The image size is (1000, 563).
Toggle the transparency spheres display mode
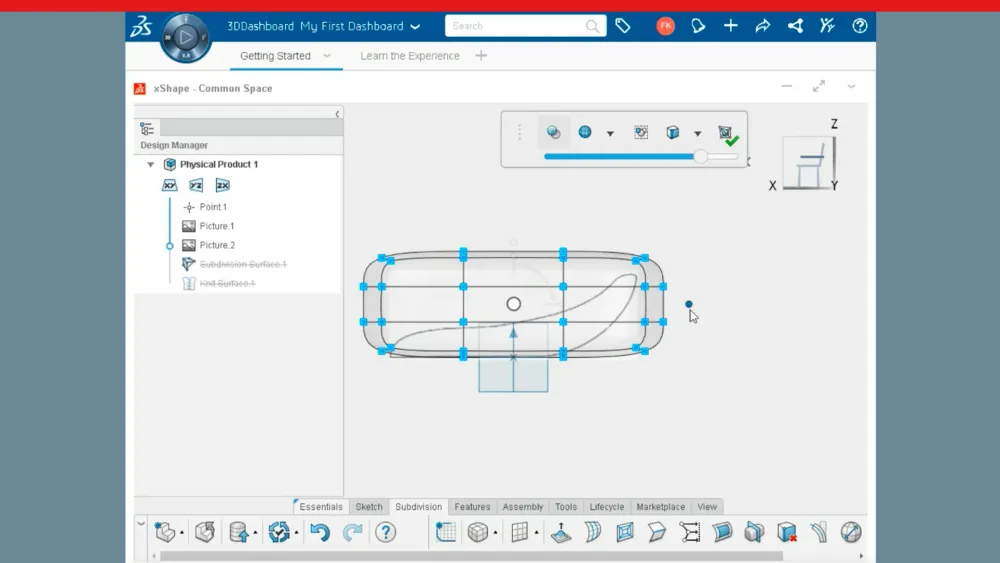pos(553,132)
